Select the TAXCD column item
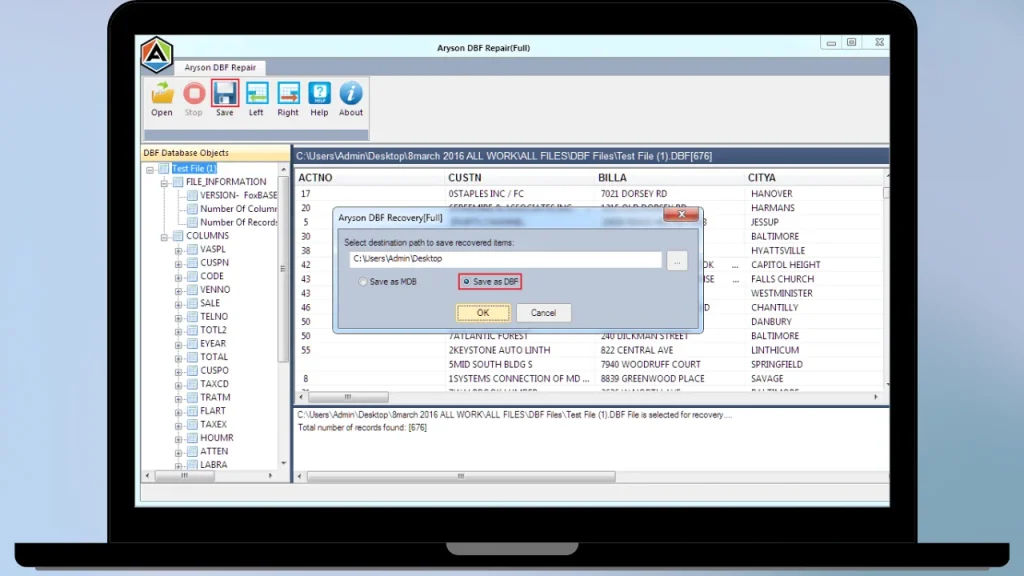 click(214, 384)
